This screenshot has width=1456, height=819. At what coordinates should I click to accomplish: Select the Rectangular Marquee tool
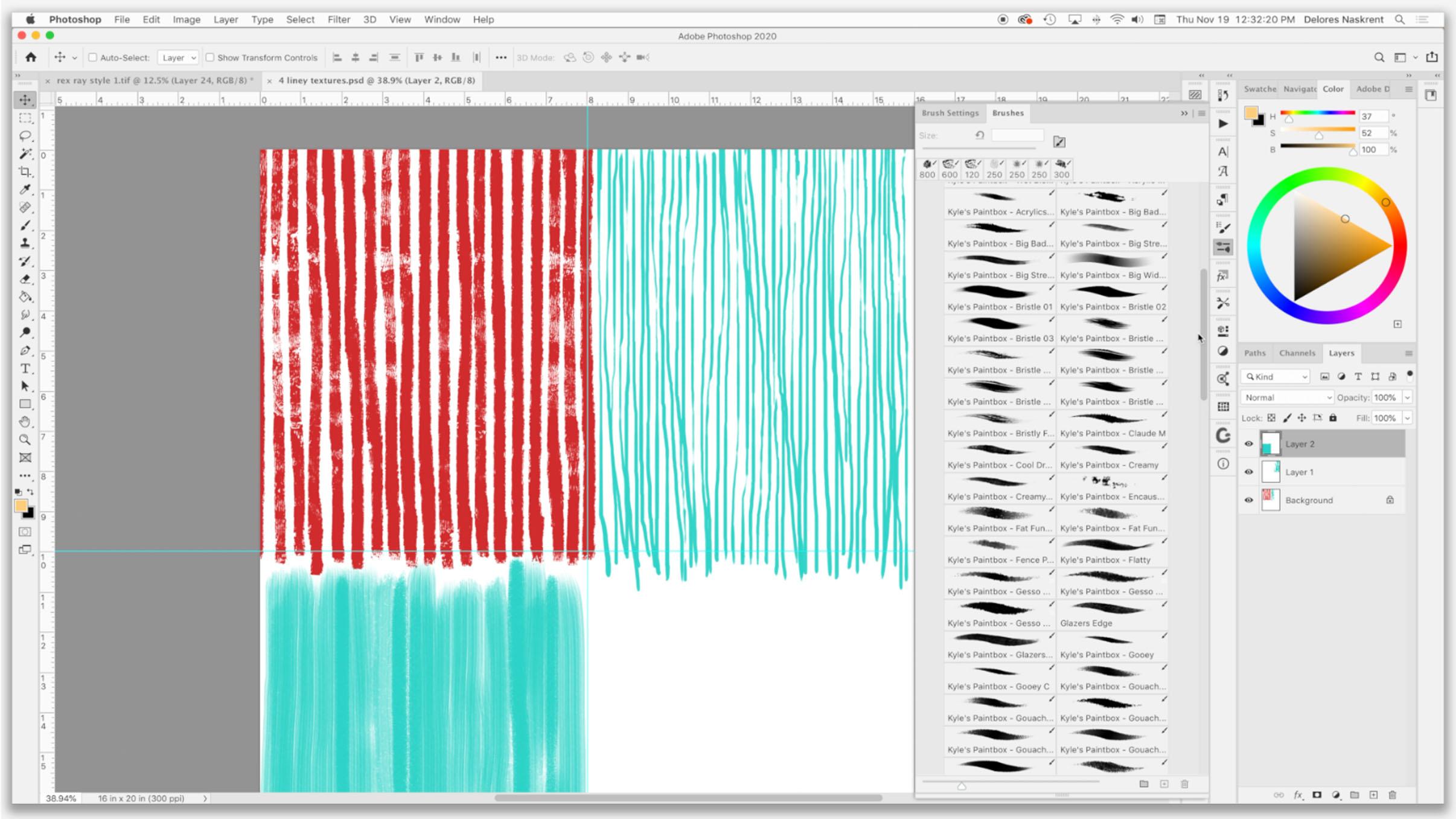pos(25,118)
